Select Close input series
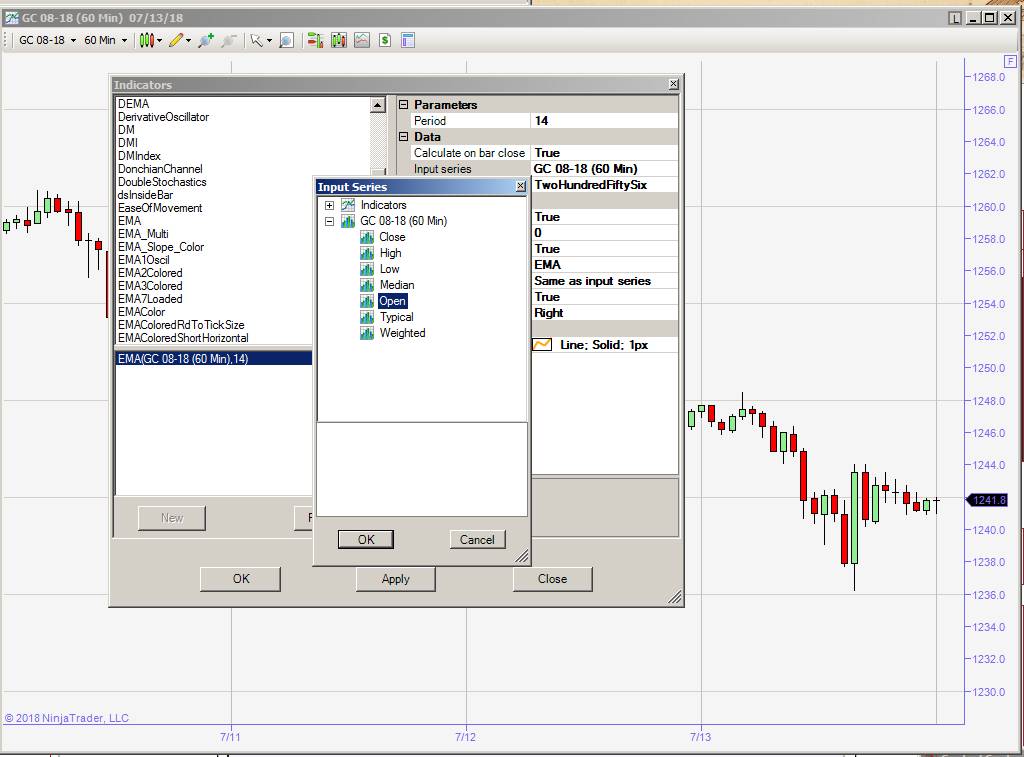Image resolution: width=1024 pixels, height=757 pixels. pos(392,237)
